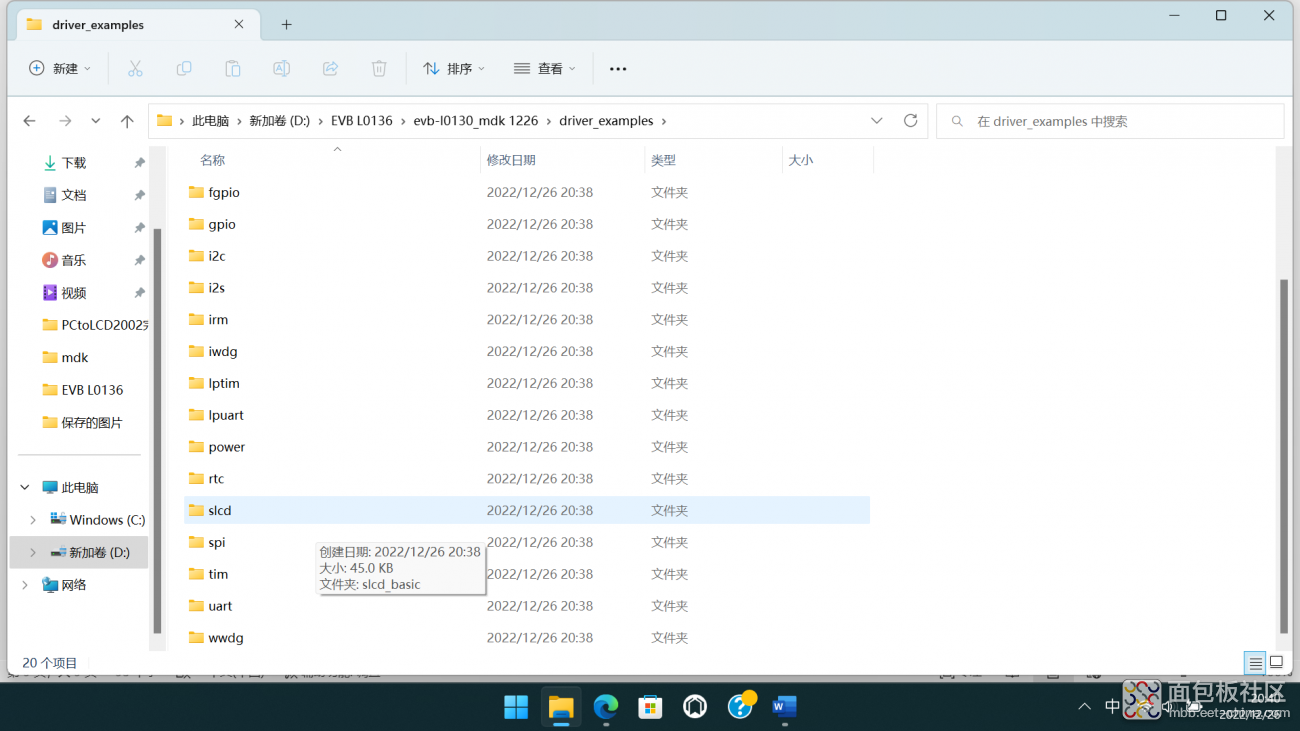Show hidden system tray icons

1085,707
